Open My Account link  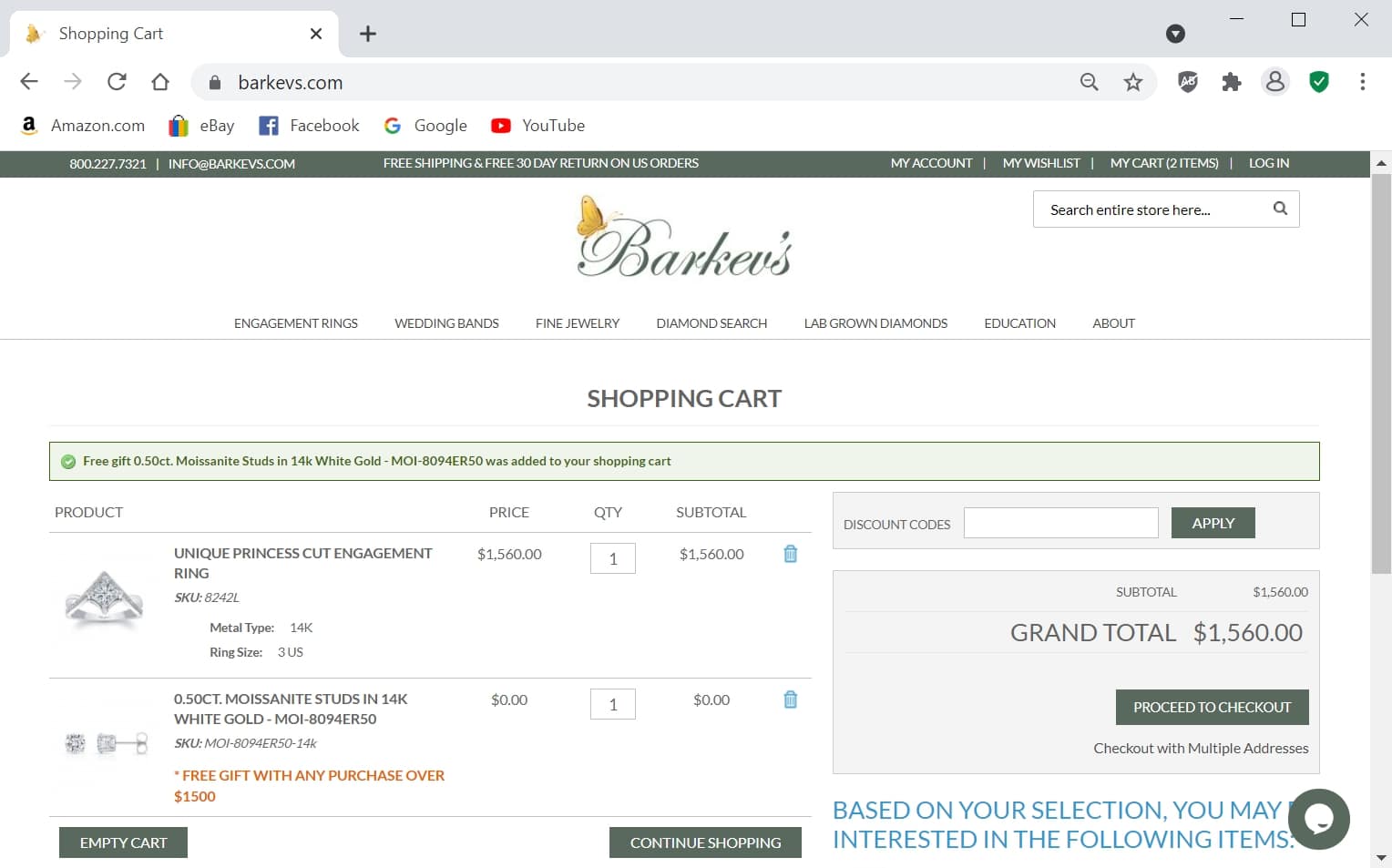[931, 163]
